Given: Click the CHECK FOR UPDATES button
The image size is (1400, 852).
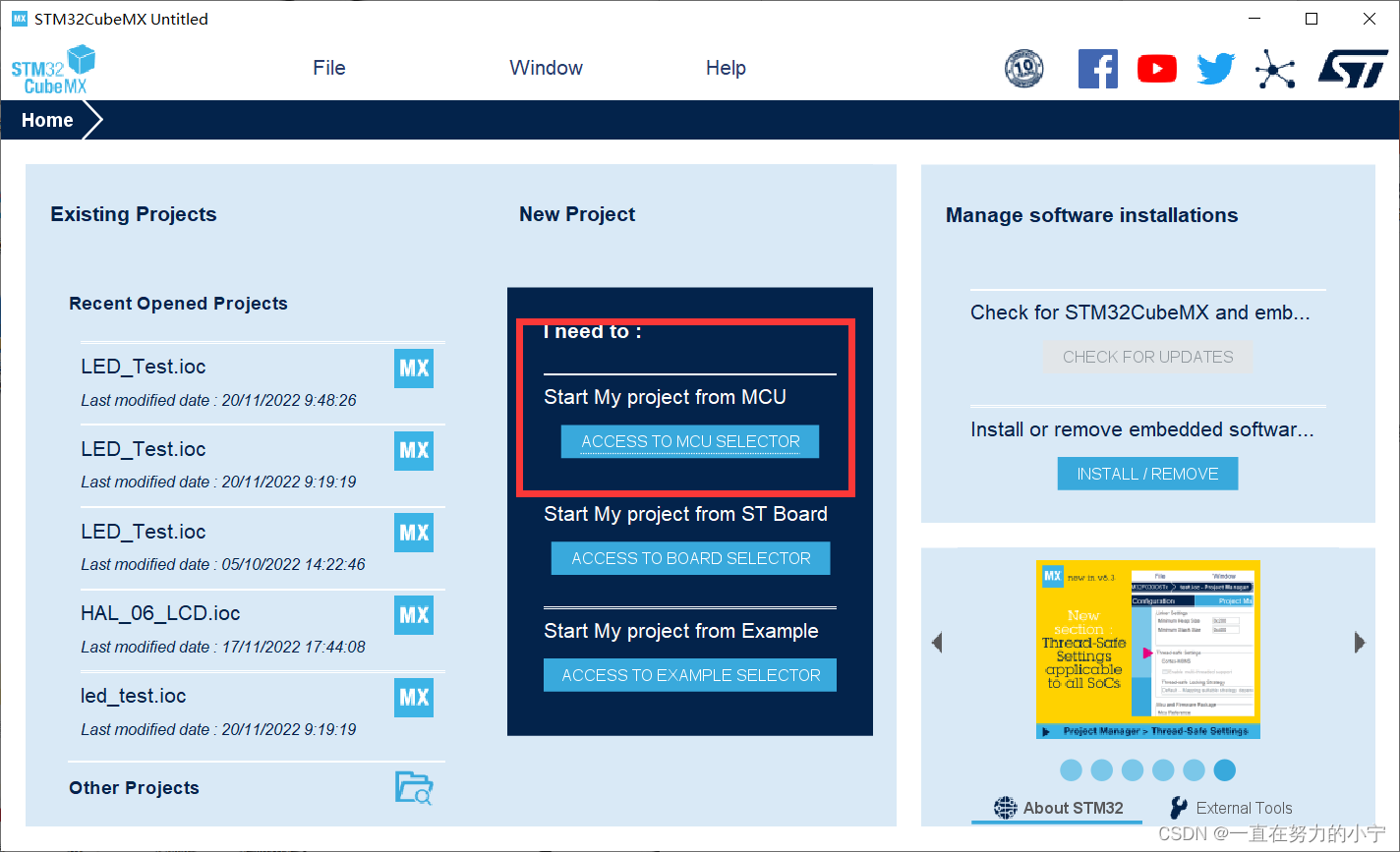Looking at the screenshot, I should (1147, 357).
